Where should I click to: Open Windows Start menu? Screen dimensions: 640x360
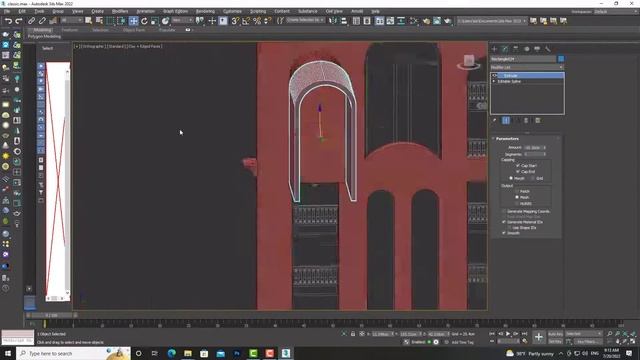[x=8, y=353]
